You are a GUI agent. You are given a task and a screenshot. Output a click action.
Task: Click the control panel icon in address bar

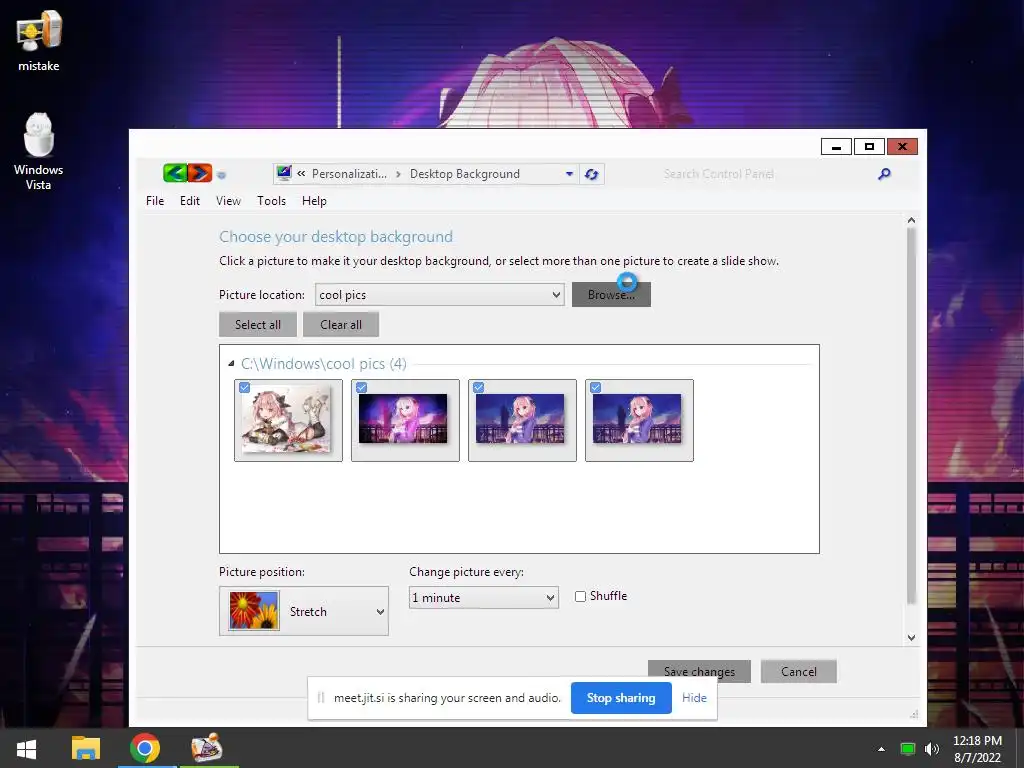click(x=283, y=173)
